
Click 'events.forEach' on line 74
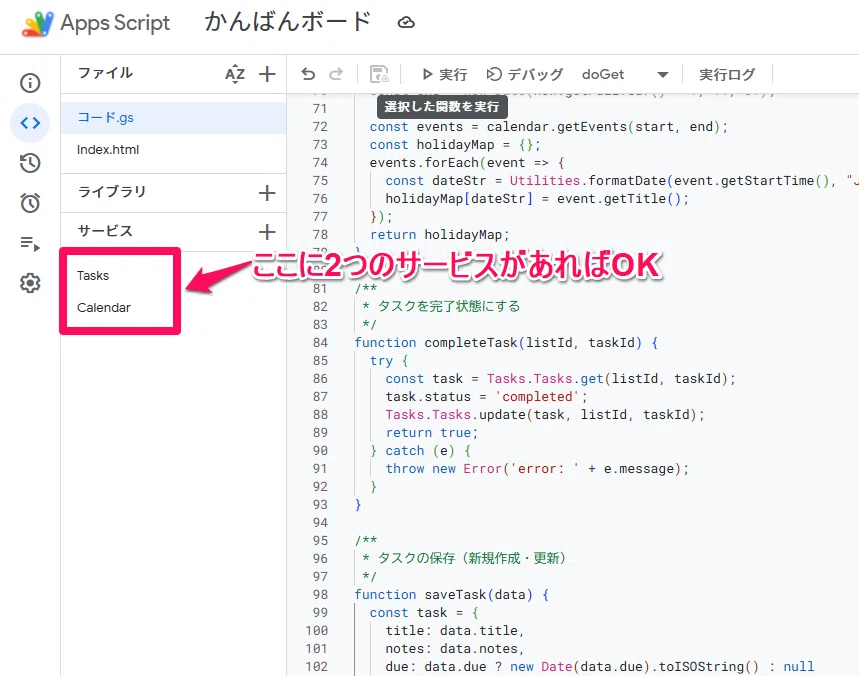pos(424,163)
